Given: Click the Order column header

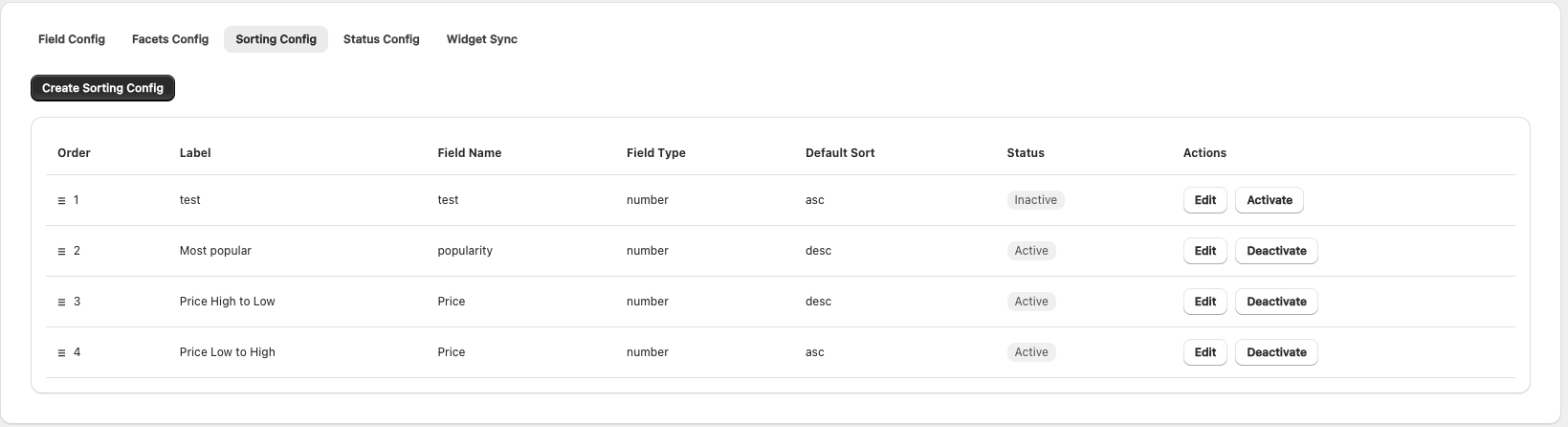Looking at the screenshot, I should (74, 153).
